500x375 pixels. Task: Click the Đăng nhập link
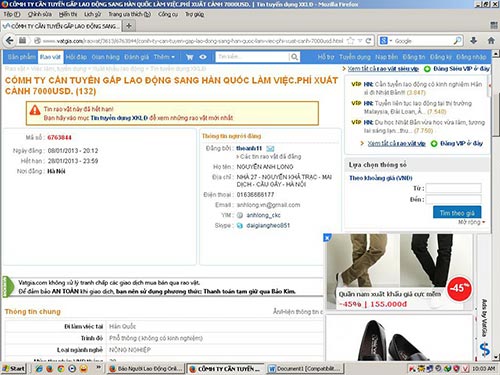[x=471, y=57]
